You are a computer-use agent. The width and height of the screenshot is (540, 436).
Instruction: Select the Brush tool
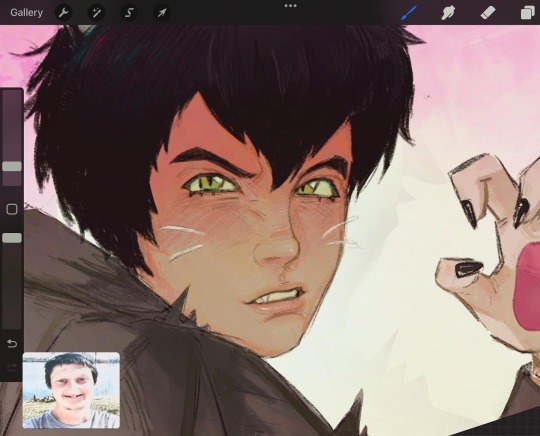pos(409,13)
